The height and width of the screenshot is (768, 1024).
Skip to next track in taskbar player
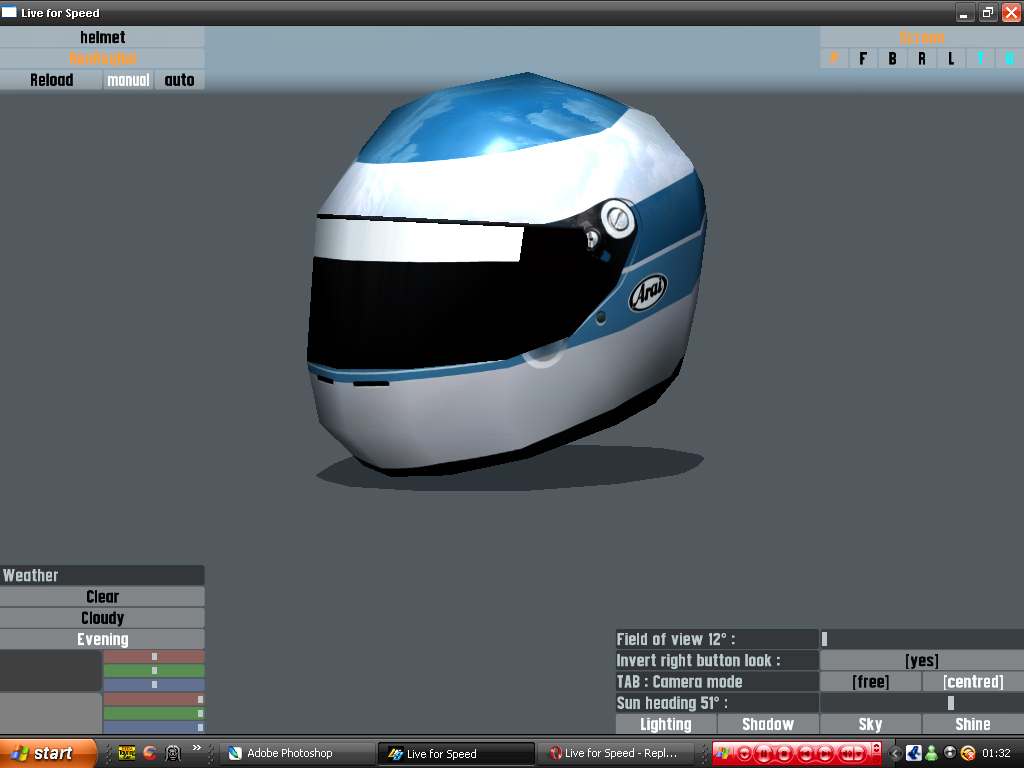[825, 753]
